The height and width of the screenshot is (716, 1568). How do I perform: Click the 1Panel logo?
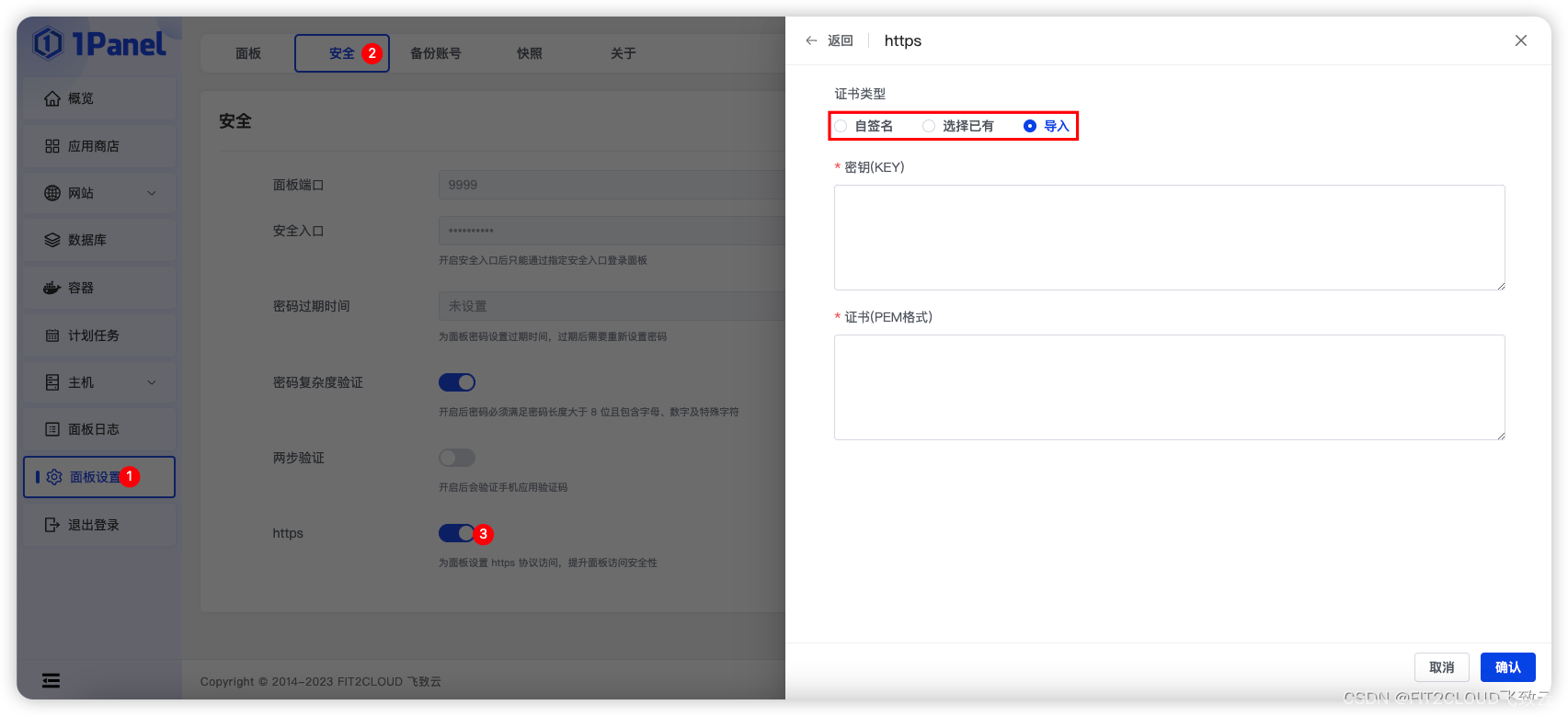[99, 43]
